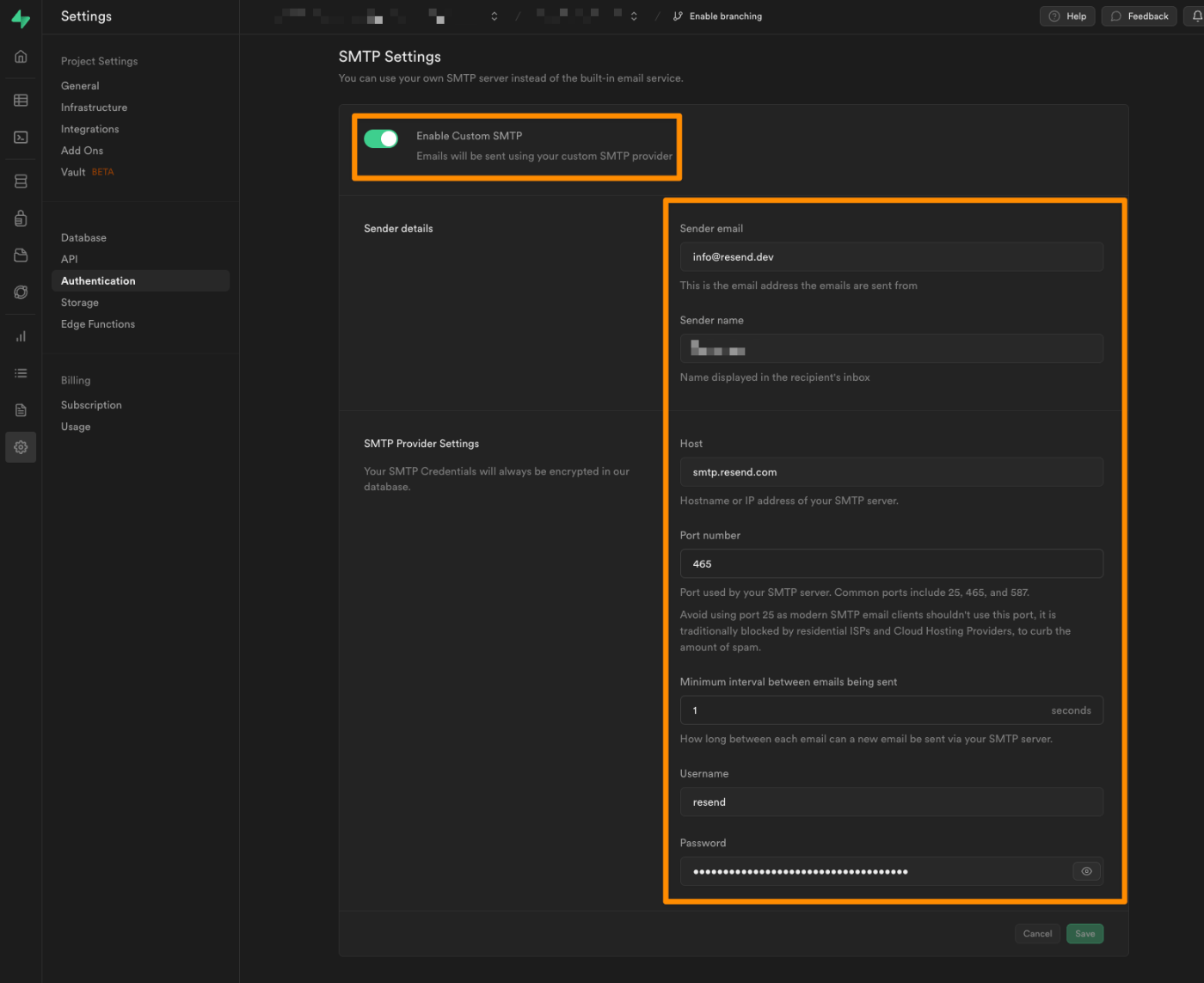Click the Supabase logo icon
The height and width of the screenshot is (983, 1204).
point(21,19)
